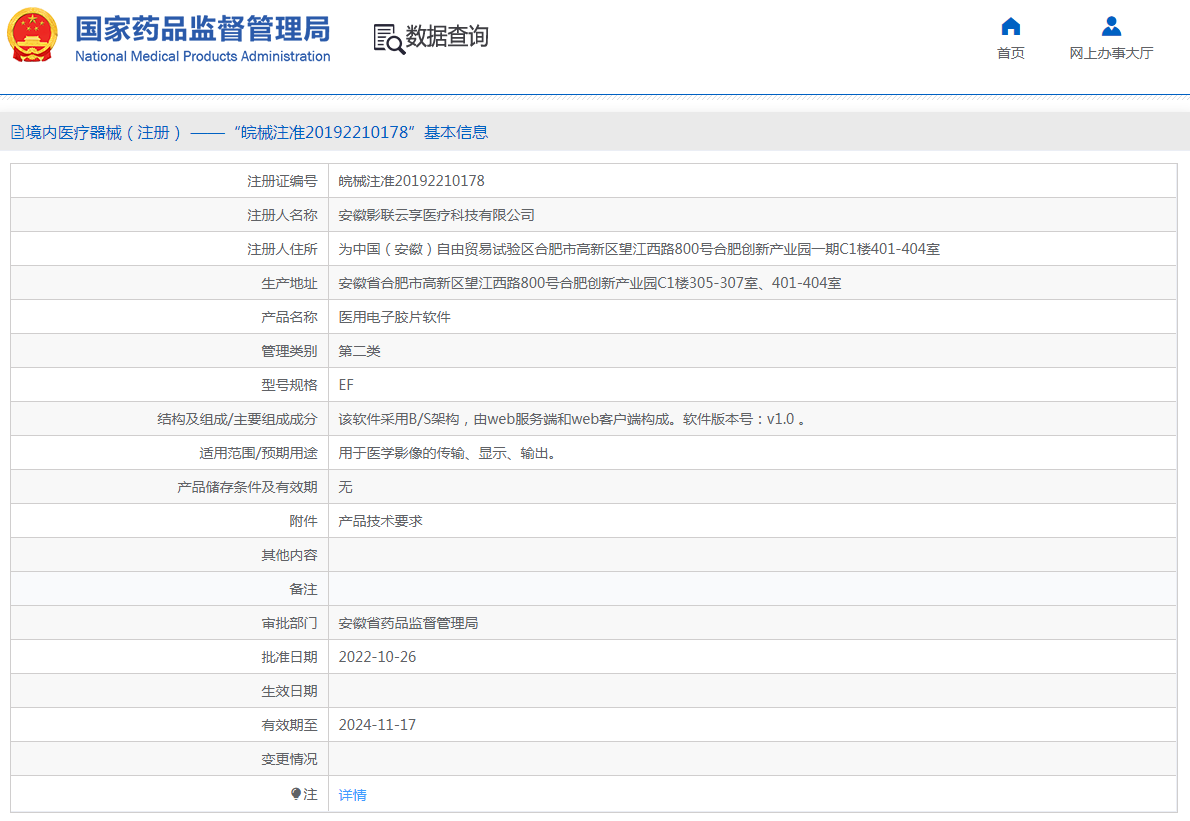
Task: Click management category value 第二类
Action: [x=360, y=351]
